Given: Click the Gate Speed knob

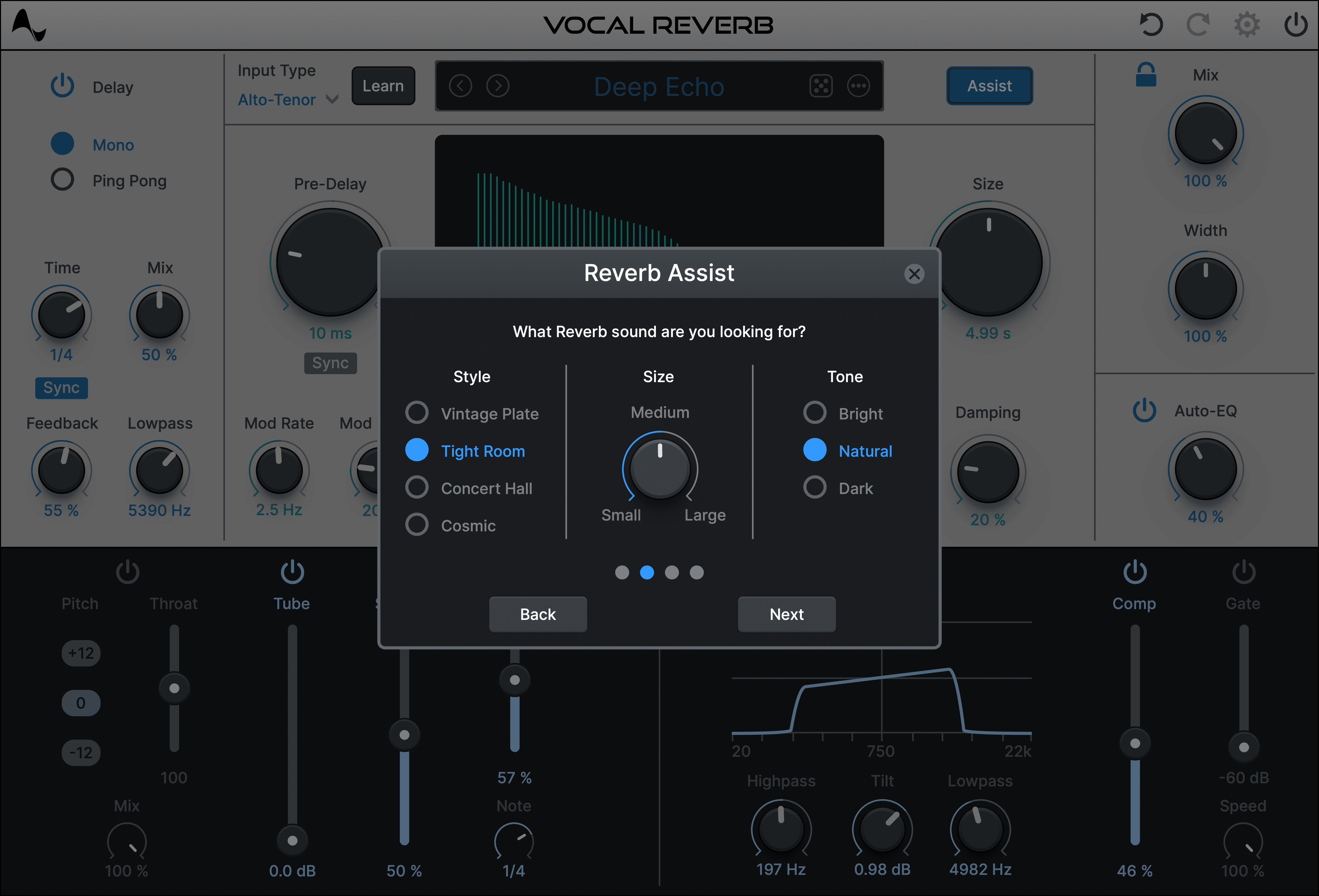Looking at the screenshot, I should (x=1243, y=841).
